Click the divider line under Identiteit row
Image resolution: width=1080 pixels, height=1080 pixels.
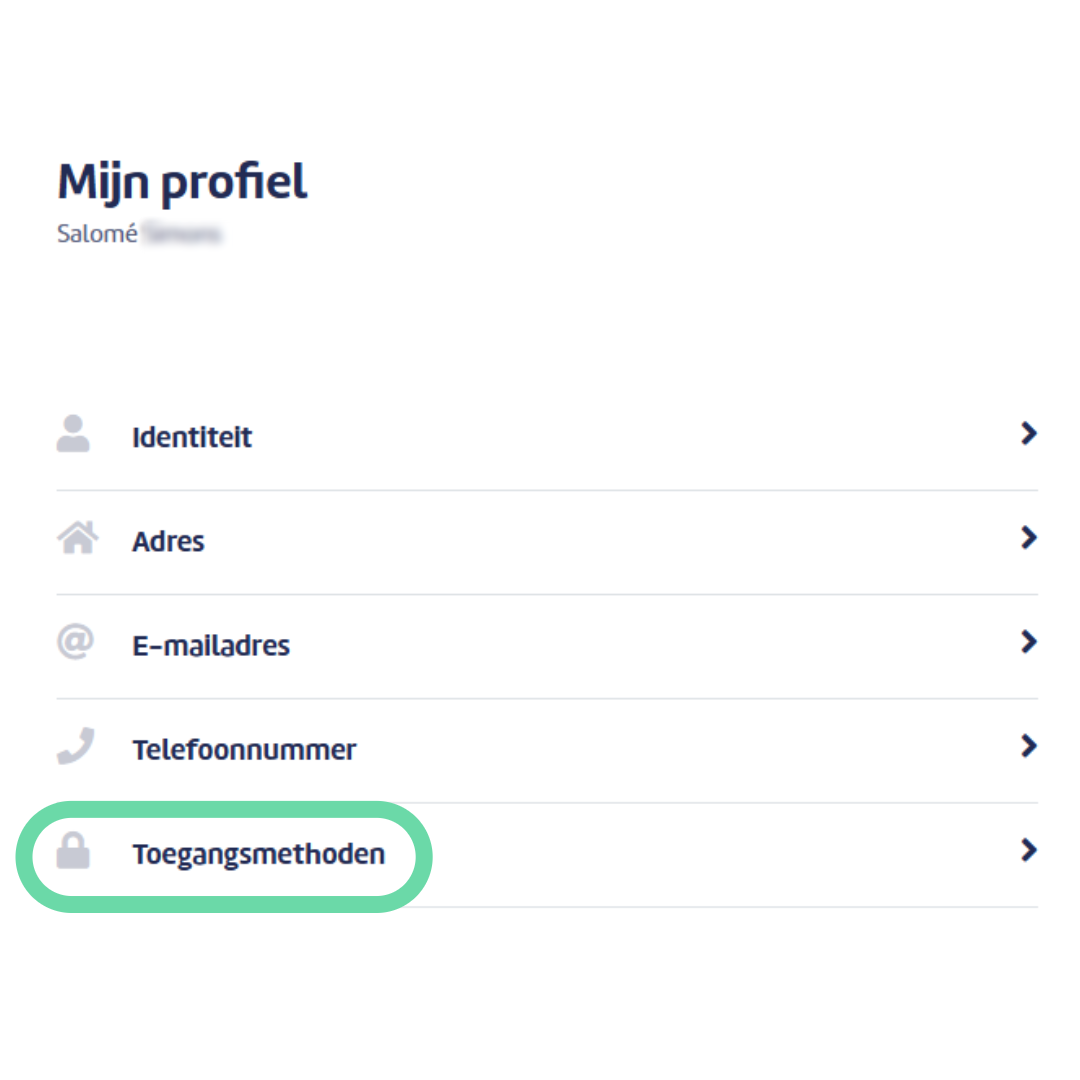[547, 490]
